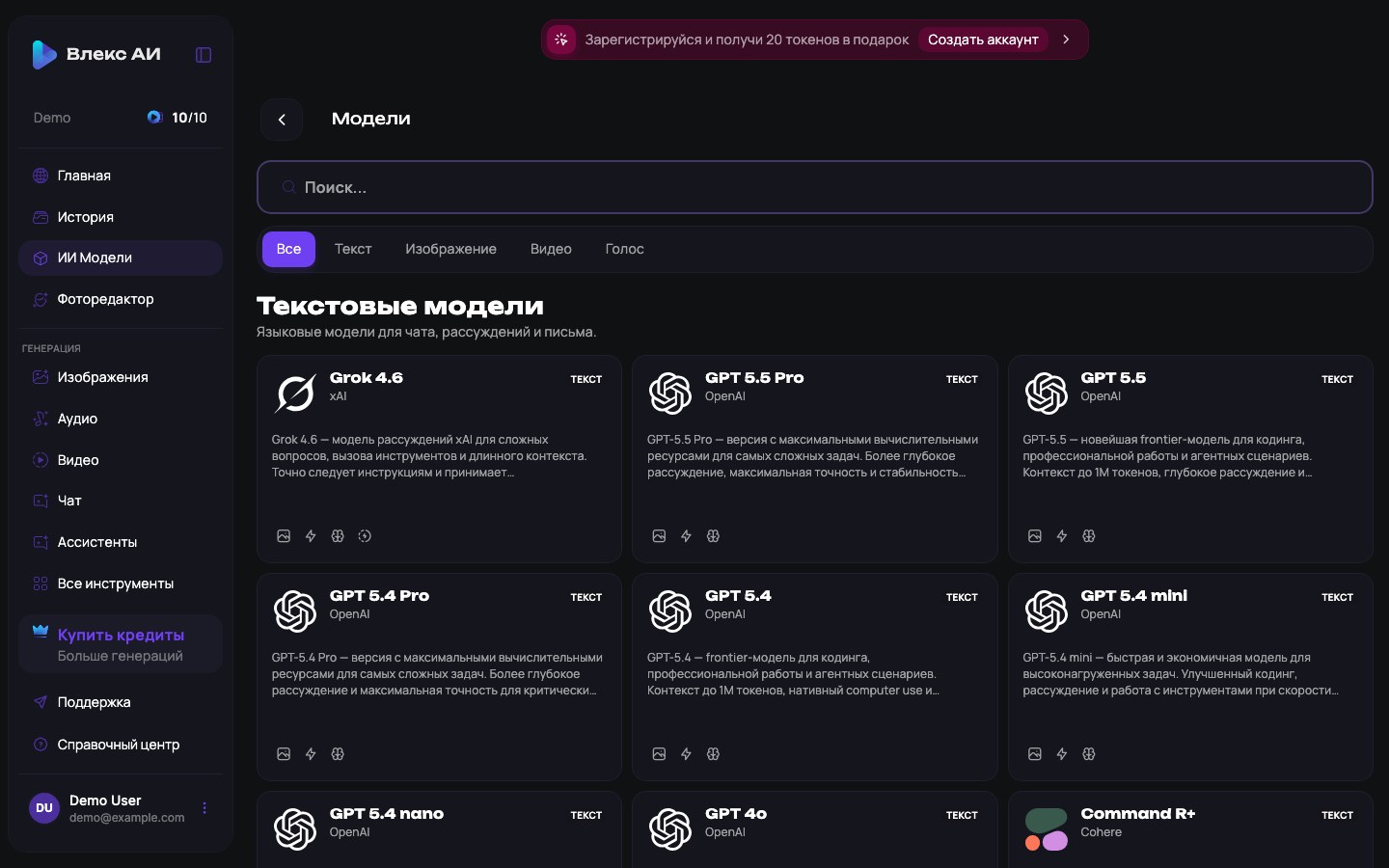The height and width of the screenshot is (868, 1389).
Task: Click the Влекс АИ logo
Action: coord(95,54)
